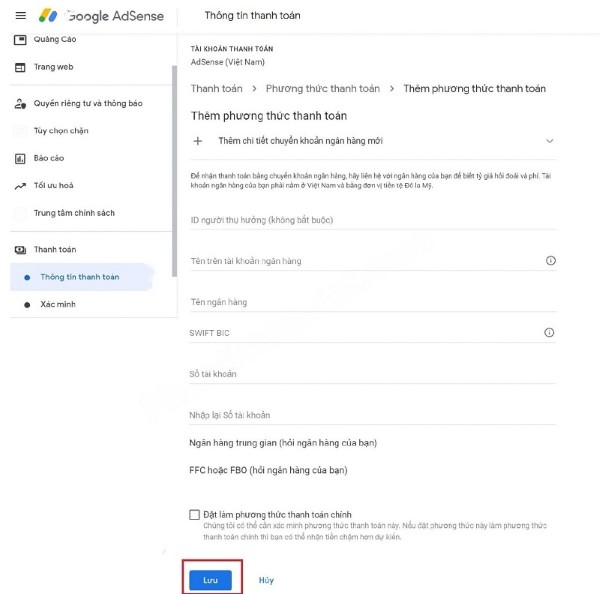Expand Quyền riêng tư và thông báo
Screen dimensions: 600x594
pyautogui.click(x=88, y=103)
